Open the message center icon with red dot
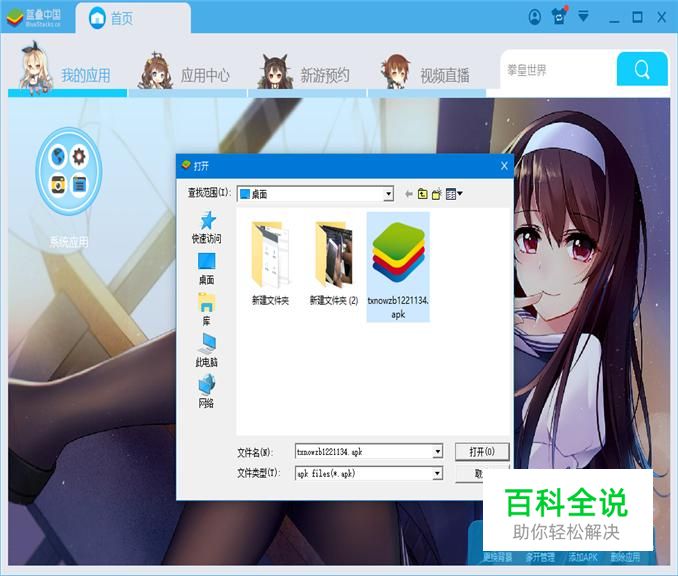The height and width of the screenshot is (576, 678). click(560, 16)
